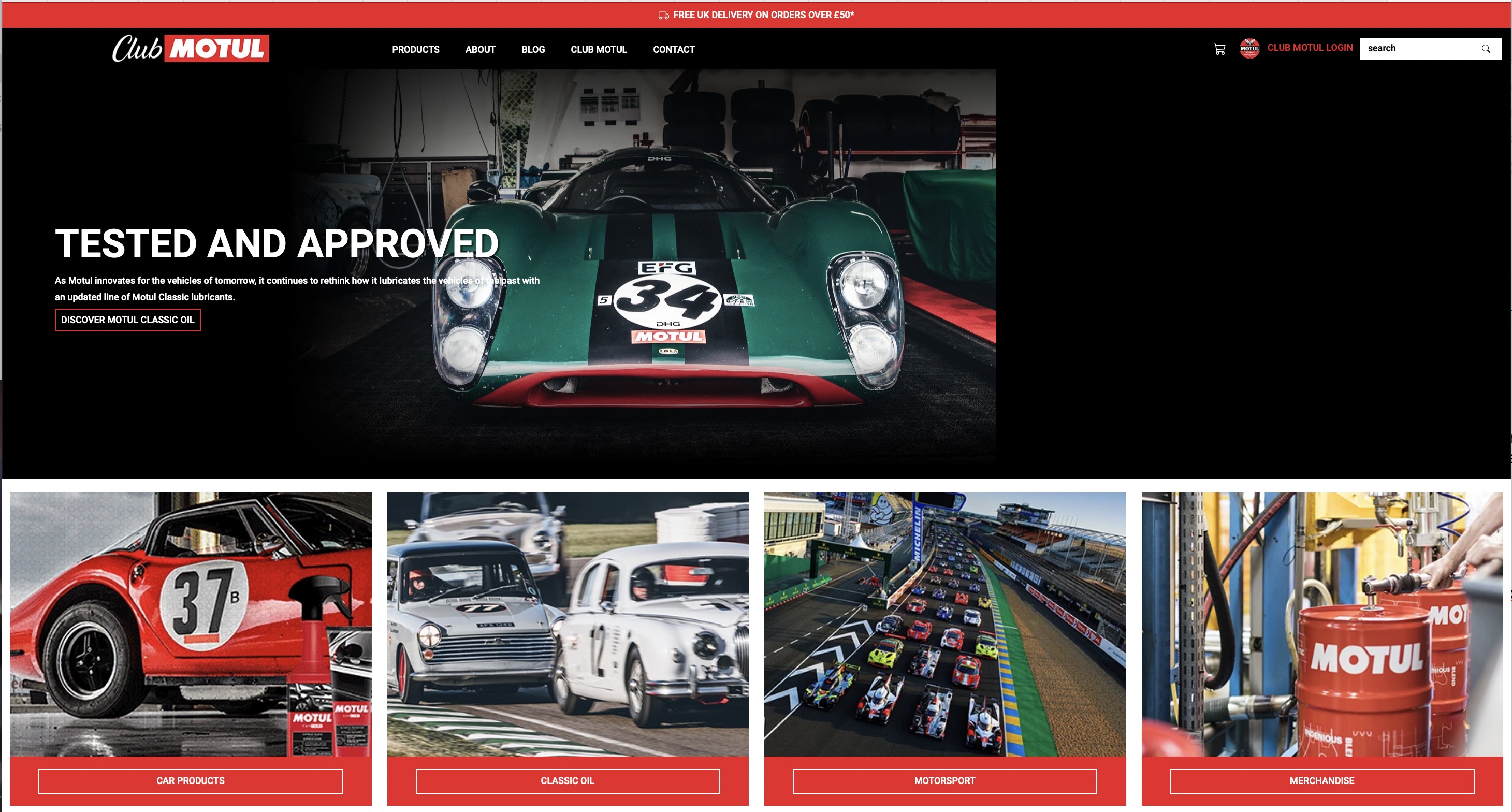Image resolution: width=1512 pixels, height=812 pixels.
Task: Open the Le Mans starting grid image
Action: pyautogui.click(x=944, y=624)
